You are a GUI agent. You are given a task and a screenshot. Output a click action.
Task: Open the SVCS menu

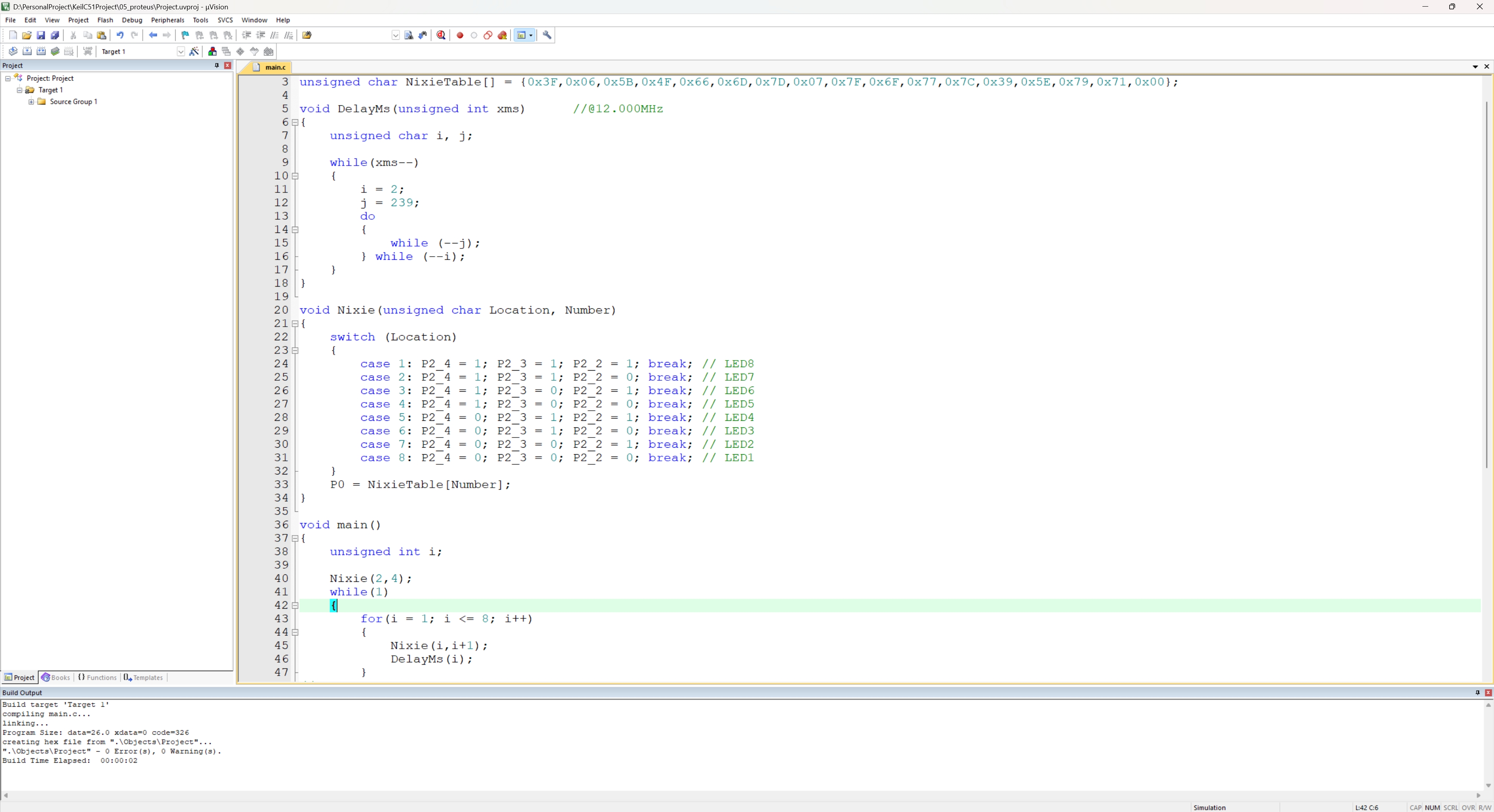coord(225,20)
